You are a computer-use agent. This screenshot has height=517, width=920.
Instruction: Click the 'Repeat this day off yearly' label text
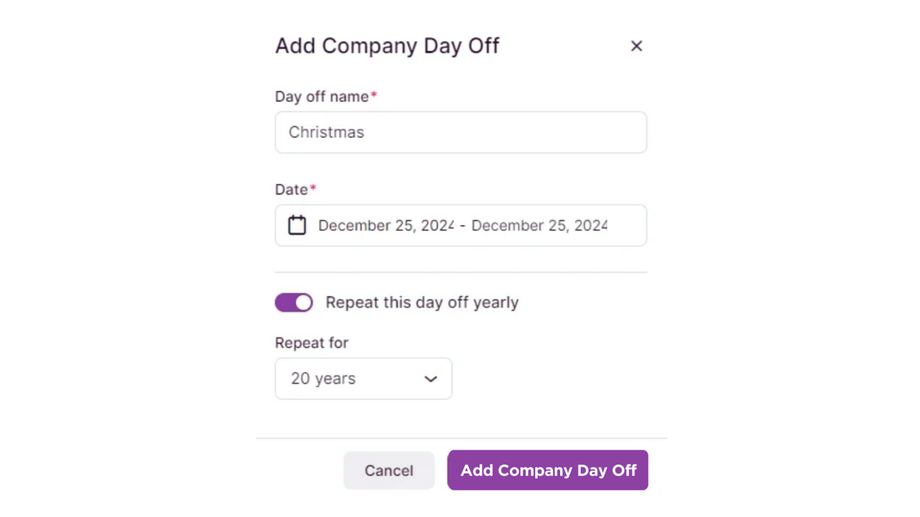422,302
